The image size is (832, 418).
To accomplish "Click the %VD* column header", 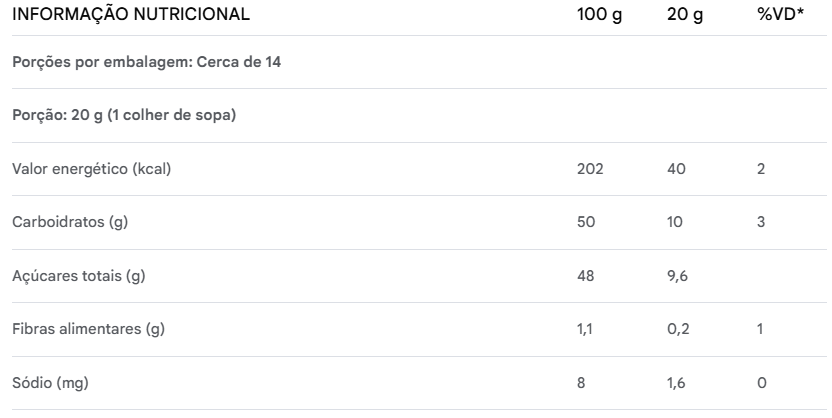I will (778, 15).
